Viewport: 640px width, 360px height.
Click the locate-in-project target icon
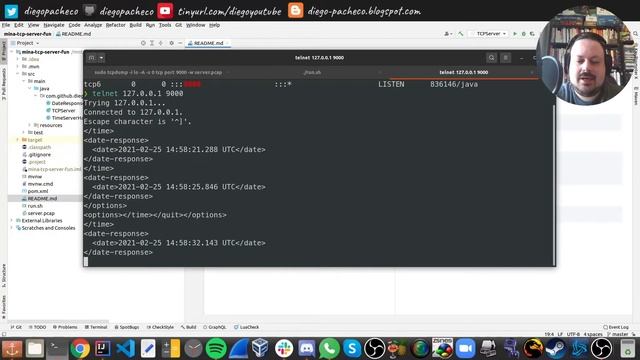(x=143, y=43)
